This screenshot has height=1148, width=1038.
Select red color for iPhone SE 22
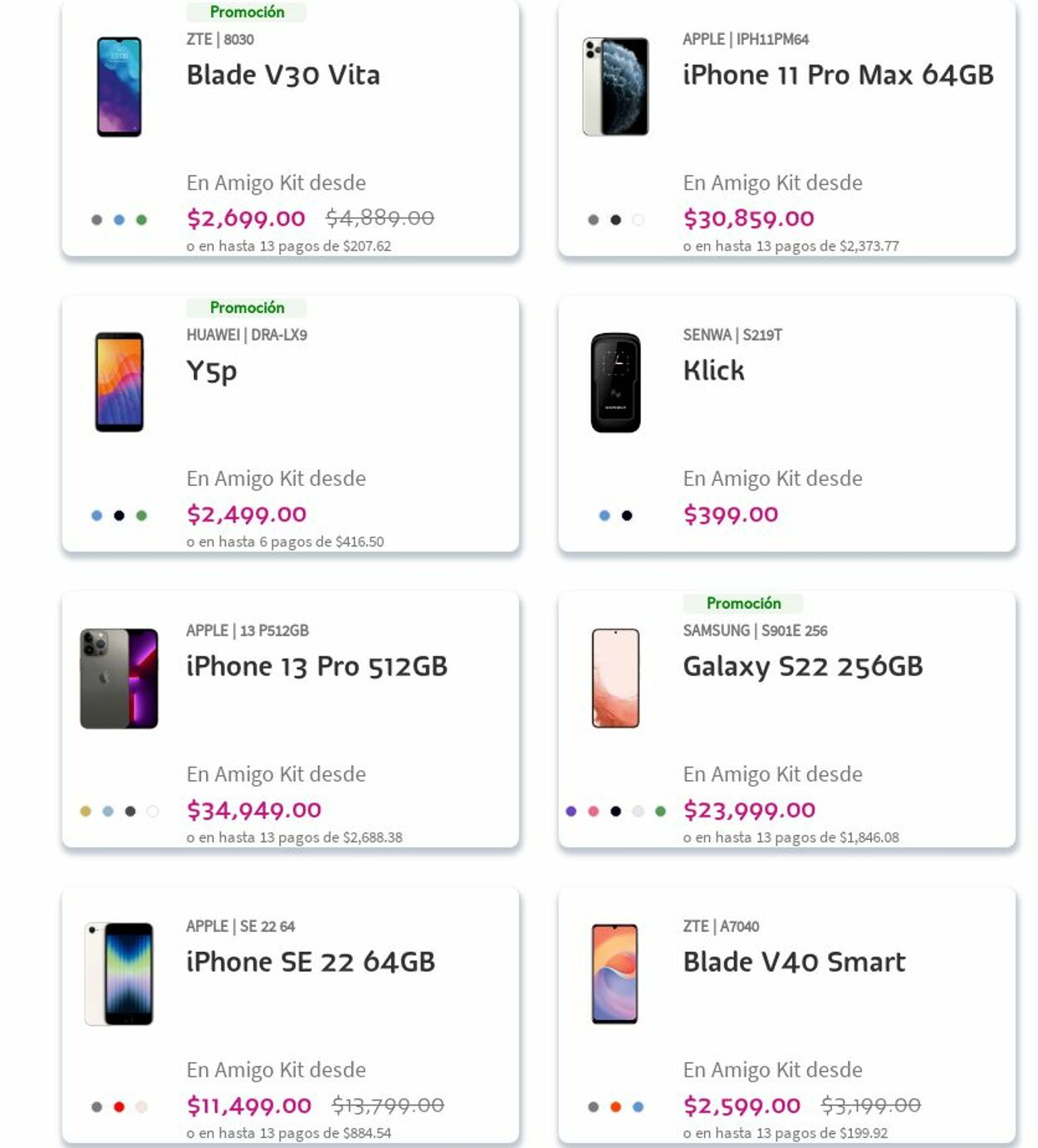pos(119,1107)
